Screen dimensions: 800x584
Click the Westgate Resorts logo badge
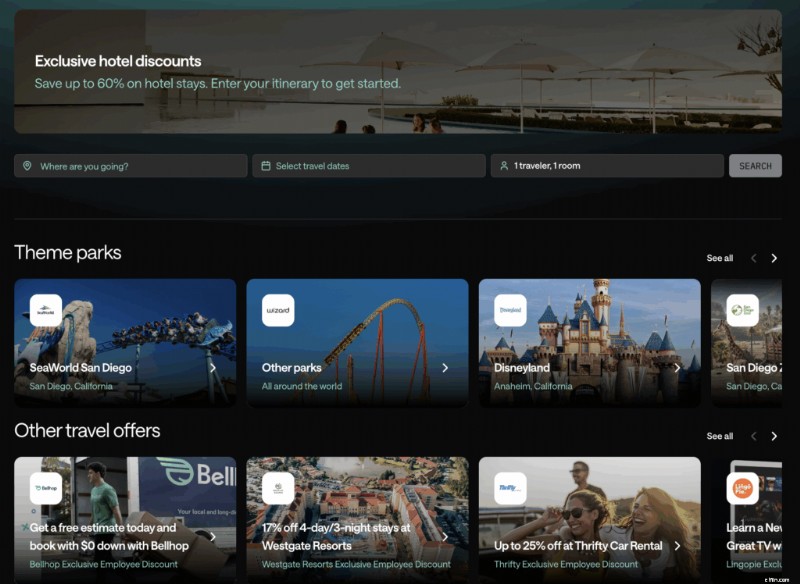click(x=278, y=488)
